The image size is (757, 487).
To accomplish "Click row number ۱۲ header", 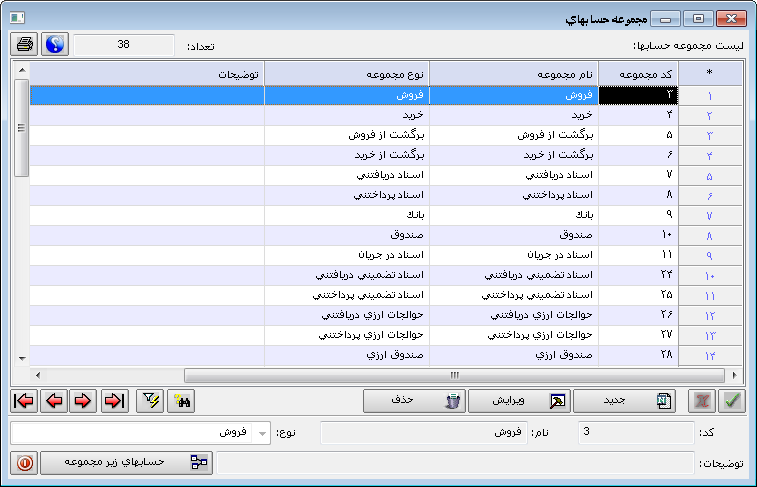I will (x=710, y=316).
